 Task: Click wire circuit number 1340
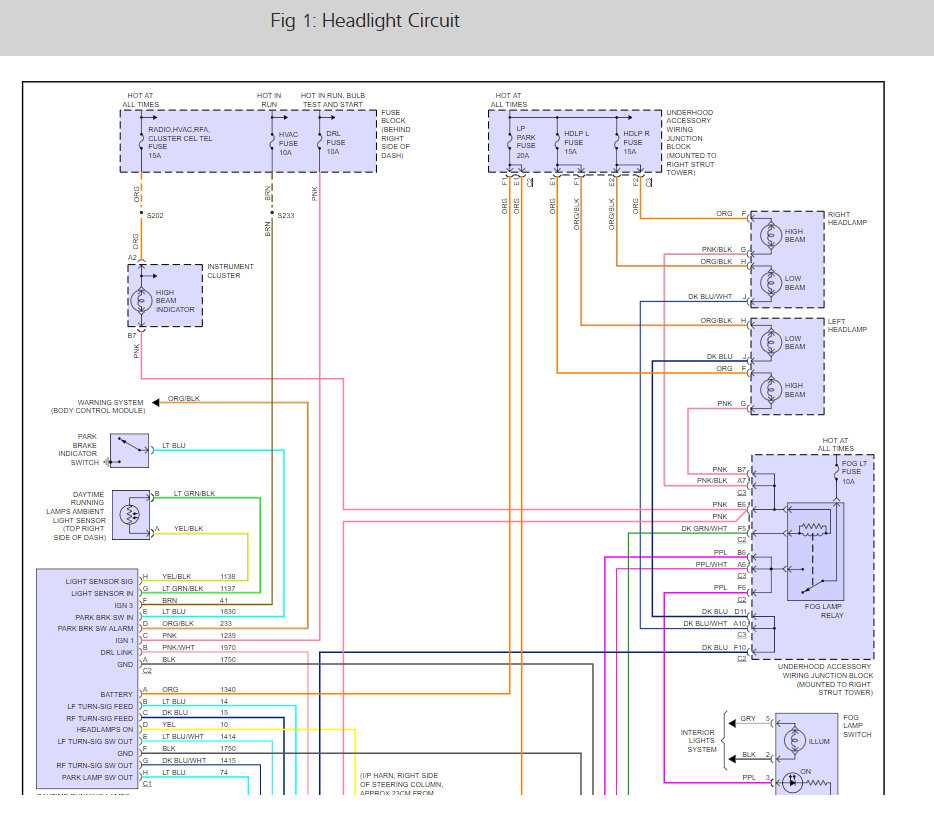click(x=228, y=689)
